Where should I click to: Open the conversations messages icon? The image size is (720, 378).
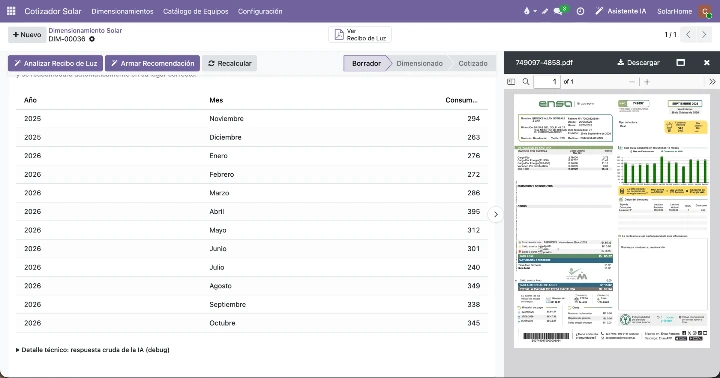click(x=559, y=11)
